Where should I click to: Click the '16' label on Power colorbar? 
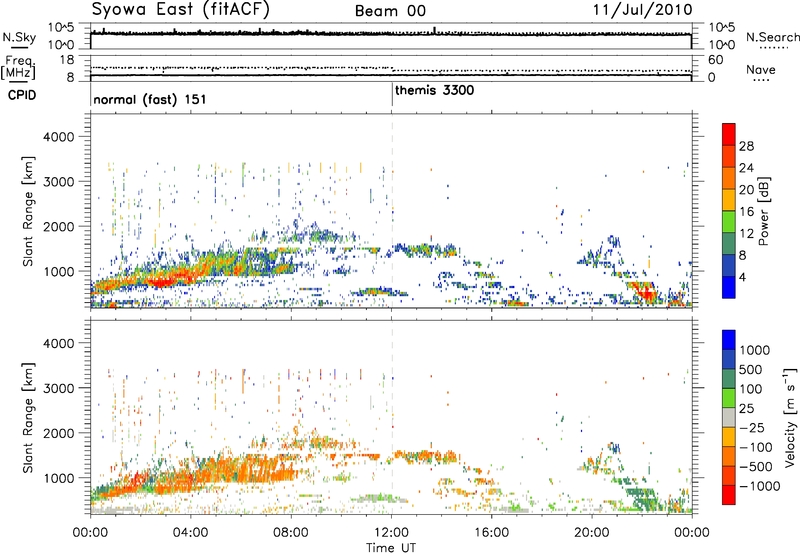click(746, 212)
